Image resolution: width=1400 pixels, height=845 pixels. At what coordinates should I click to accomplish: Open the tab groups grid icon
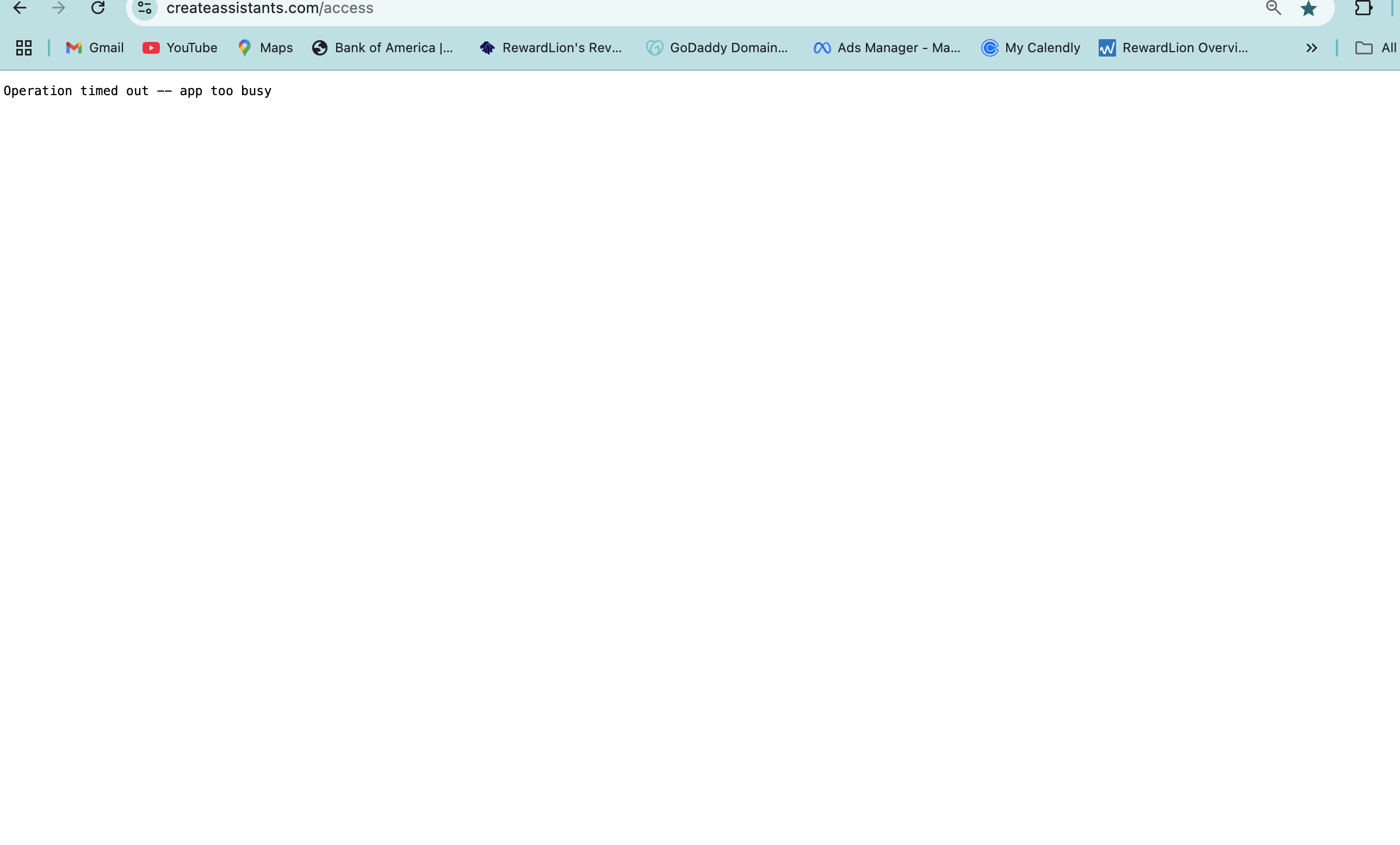click(23, 48)
